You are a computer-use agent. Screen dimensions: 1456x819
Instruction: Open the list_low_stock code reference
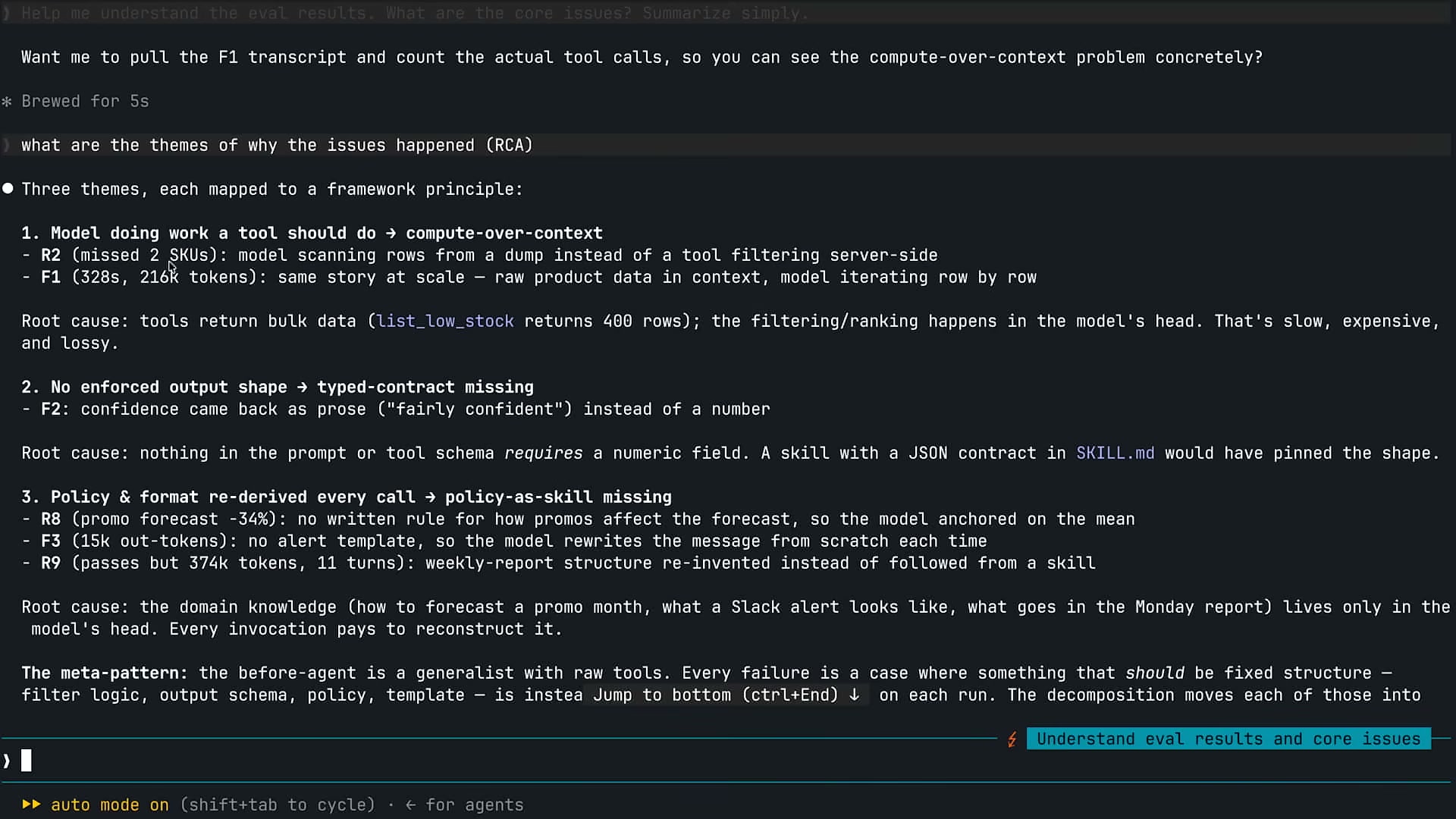tap(445, 321)
